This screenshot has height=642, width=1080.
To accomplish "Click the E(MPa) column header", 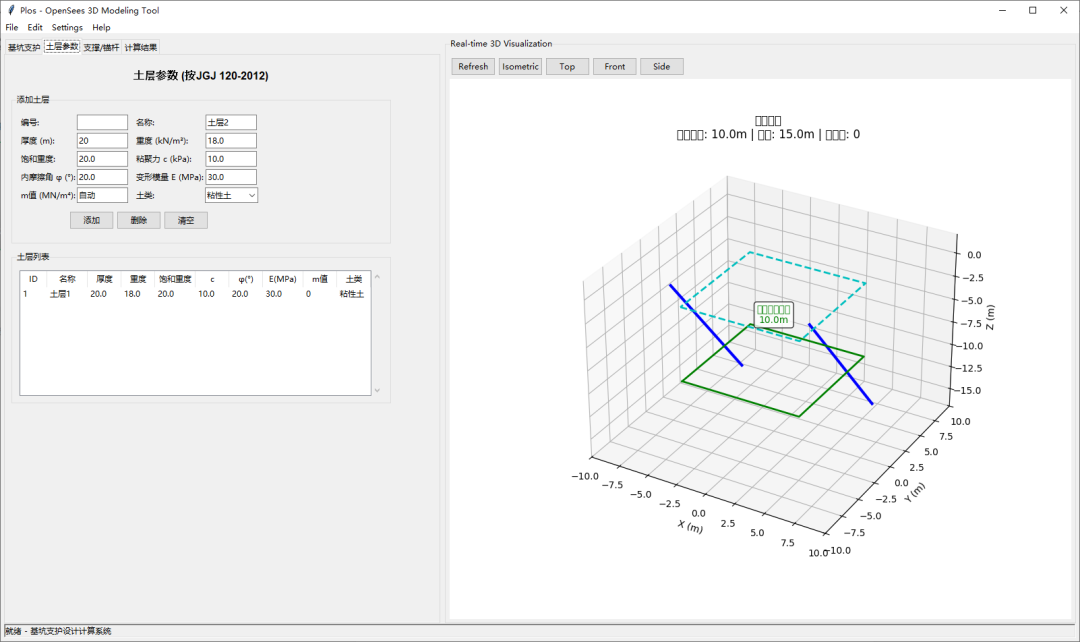I will pyautogui.click(x=282, y=279).
